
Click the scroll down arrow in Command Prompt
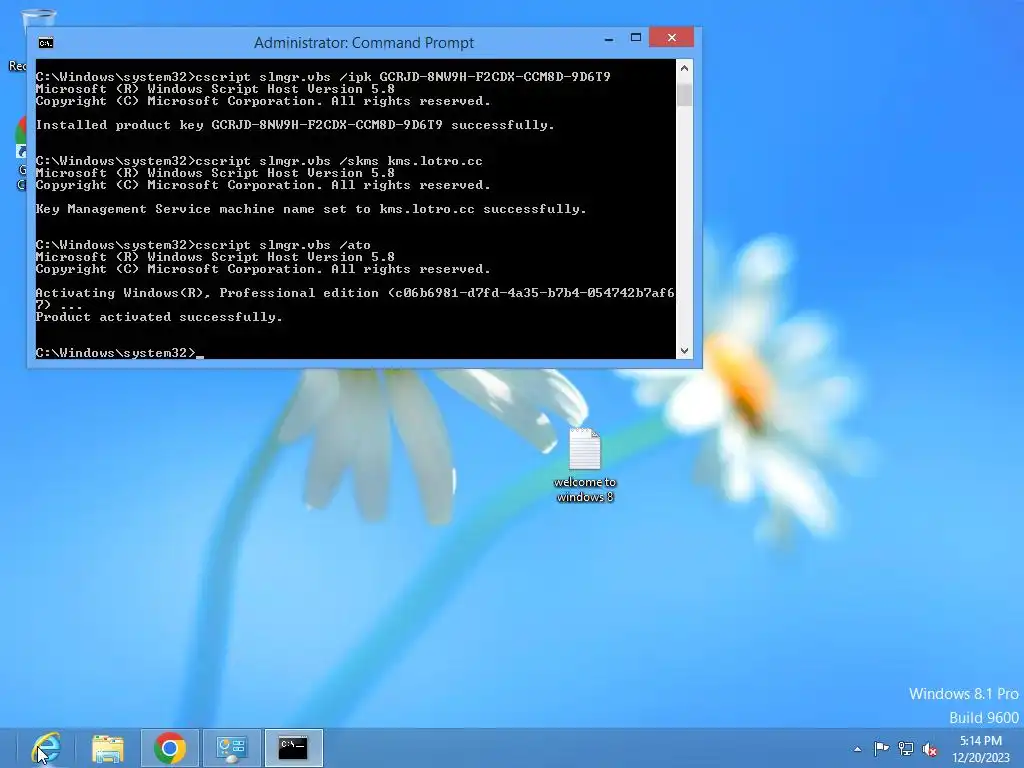[x=684, y=351]
